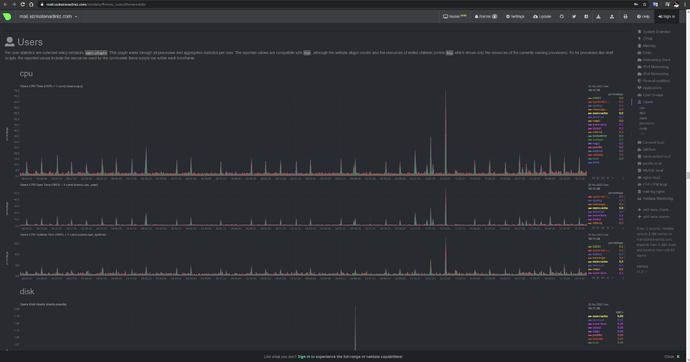The height and width of the screenshot is (362, 690).
Task: Check for netdata Update
Action: [542, 16]
